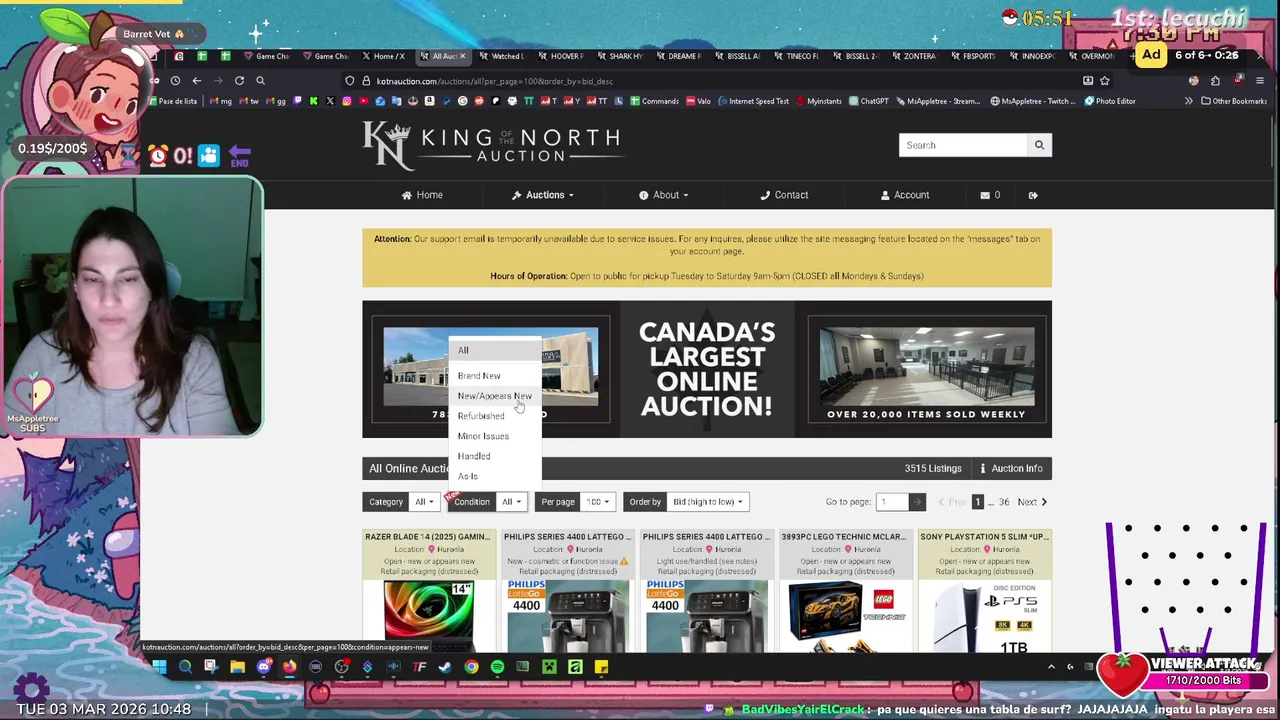Click the reader view icon in address bar
This screenshot has width=1280, height=720.
[x=1088, y=81]
